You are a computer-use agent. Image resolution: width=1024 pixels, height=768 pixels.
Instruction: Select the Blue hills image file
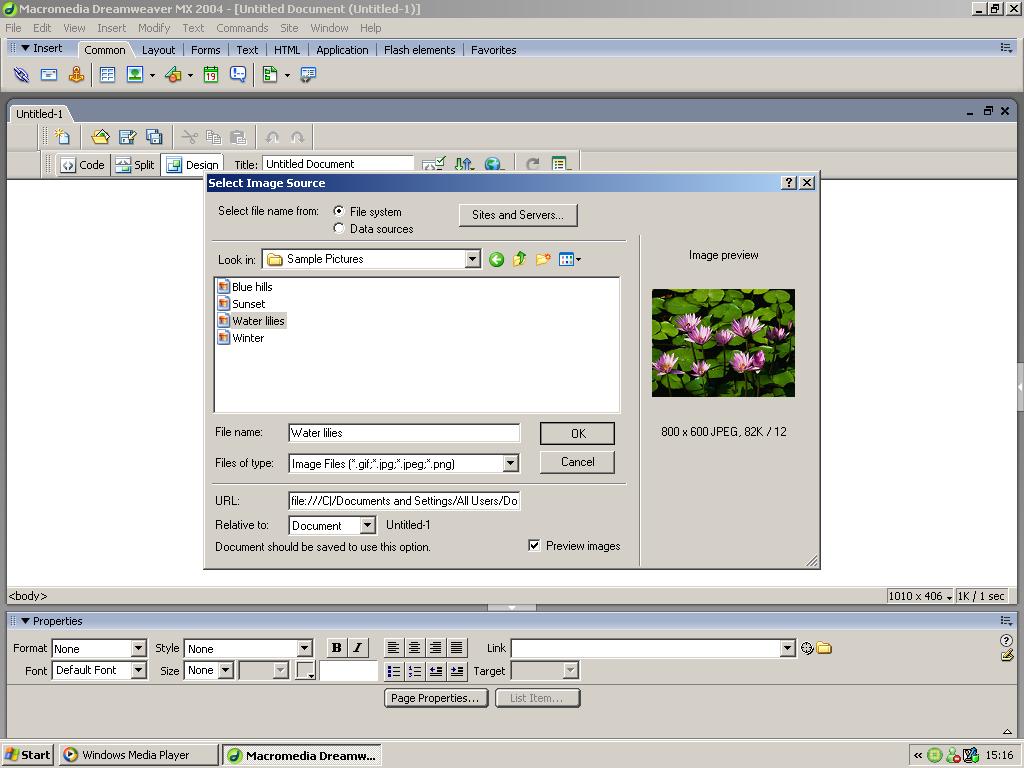point(251,287)
